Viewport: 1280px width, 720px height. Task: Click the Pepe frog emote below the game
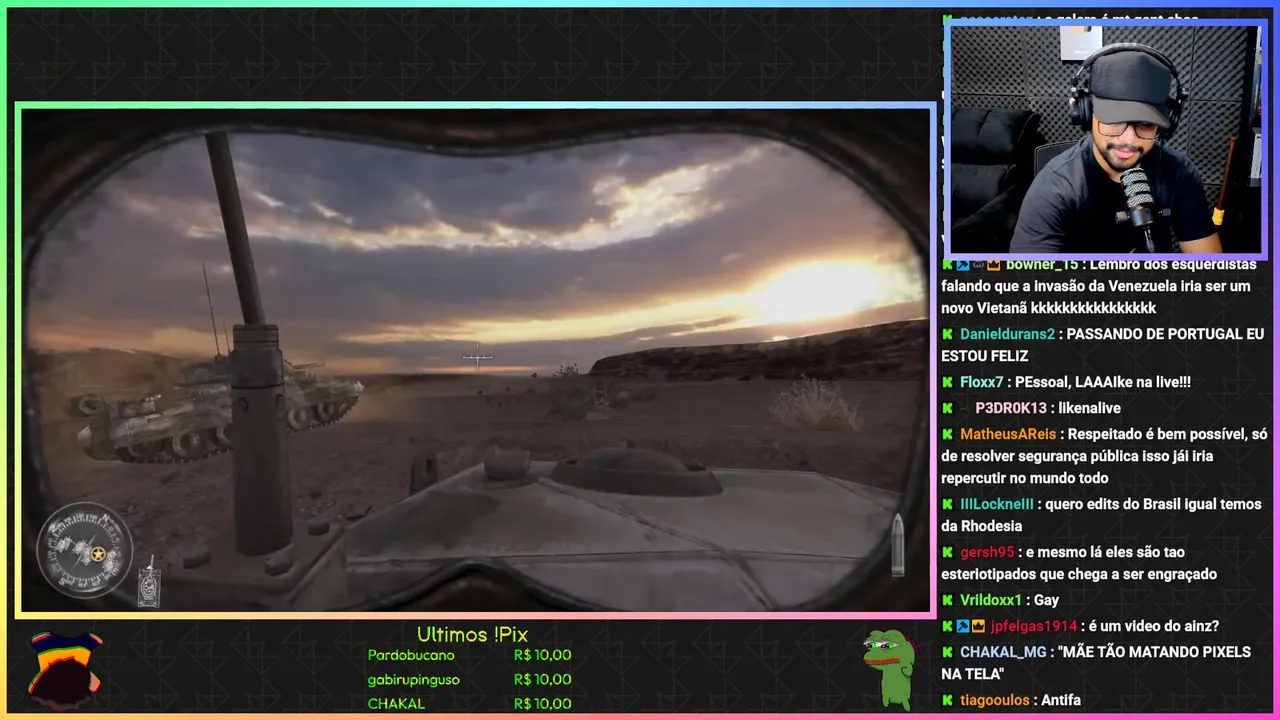pos(889,669)
